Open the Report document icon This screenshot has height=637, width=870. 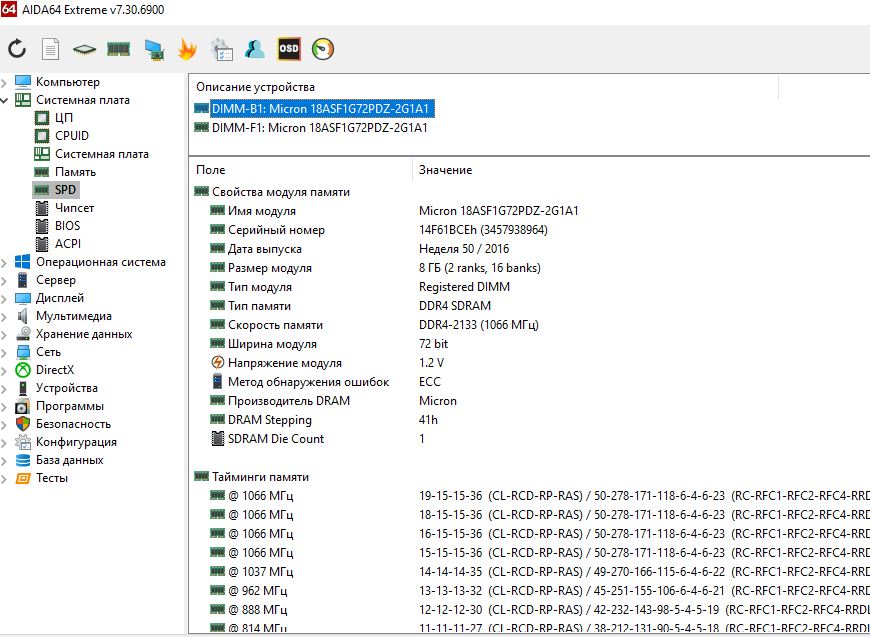coord(50,49)
